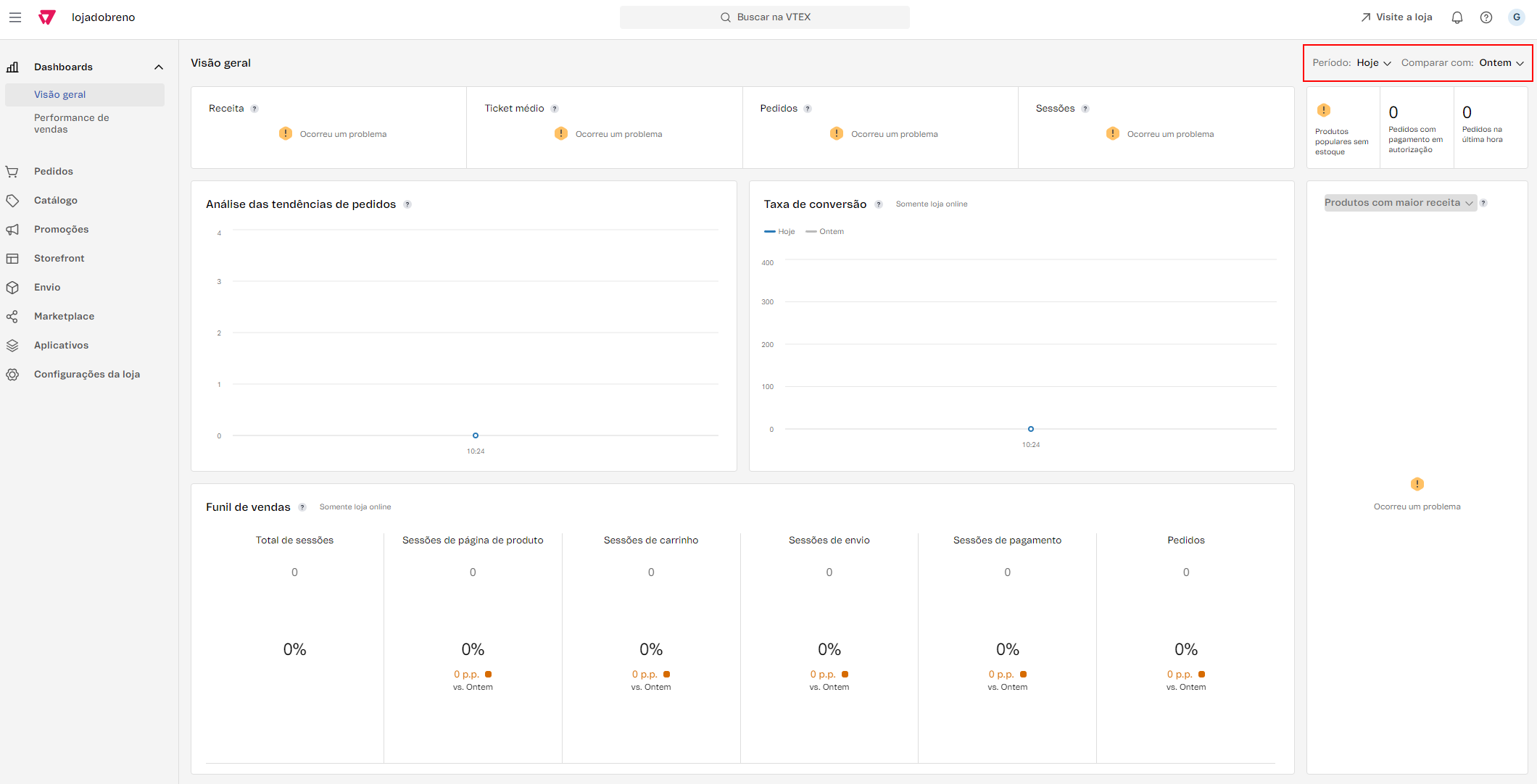The height and width of the screenshot is (784, 1537).
Task: Open the notifications bell icon
Action: click(x=1457, y=17)
